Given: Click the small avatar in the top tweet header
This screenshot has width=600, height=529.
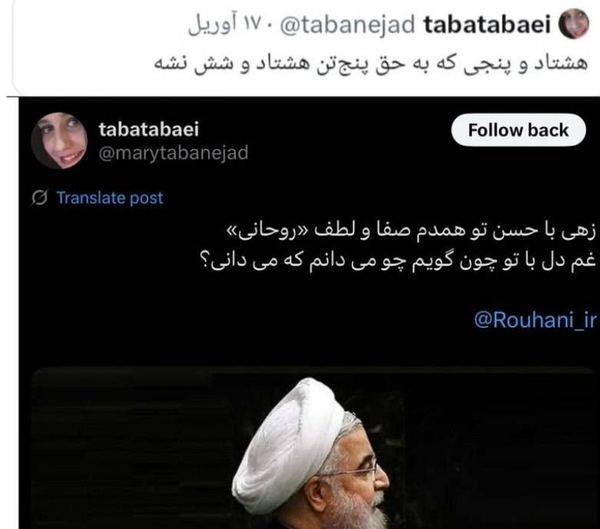Looking at the screenshot, I should tap(573, 24).
